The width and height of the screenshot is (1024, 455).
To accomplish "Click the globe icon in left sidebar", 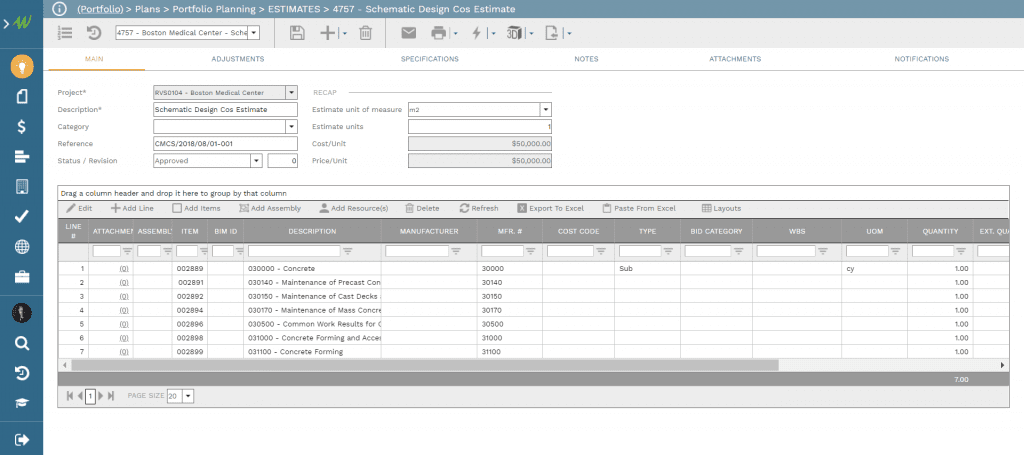I will [21, 246].
